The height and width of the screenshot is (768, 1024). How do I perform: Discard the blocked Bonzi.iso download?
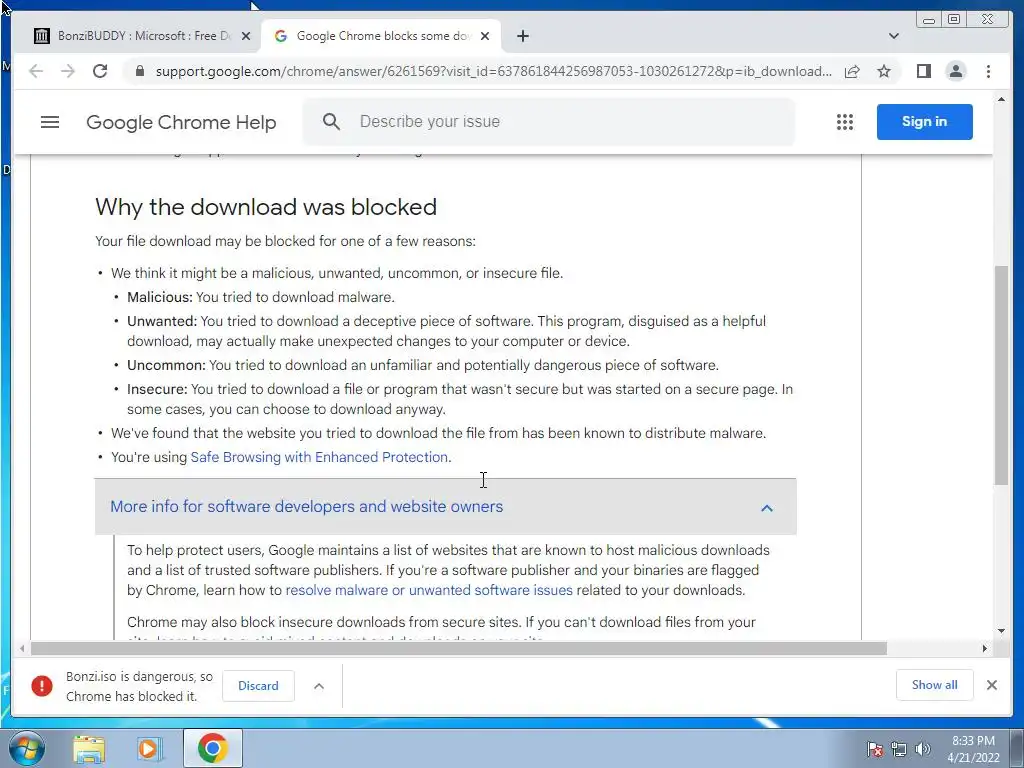click(x=258, y=686)
